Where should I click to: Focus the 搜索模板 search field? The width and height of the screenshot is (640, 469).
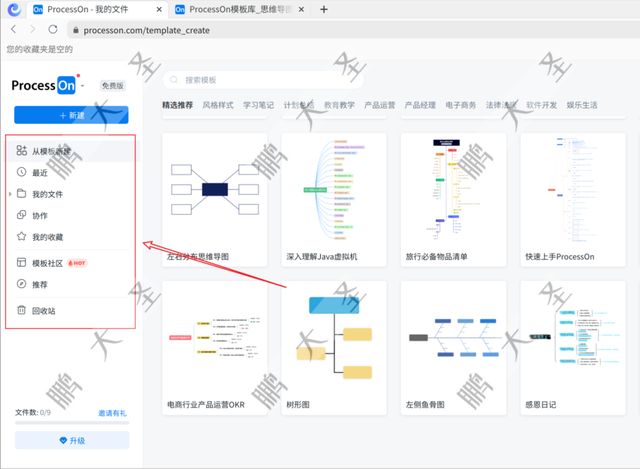click(x=263, y=80)
